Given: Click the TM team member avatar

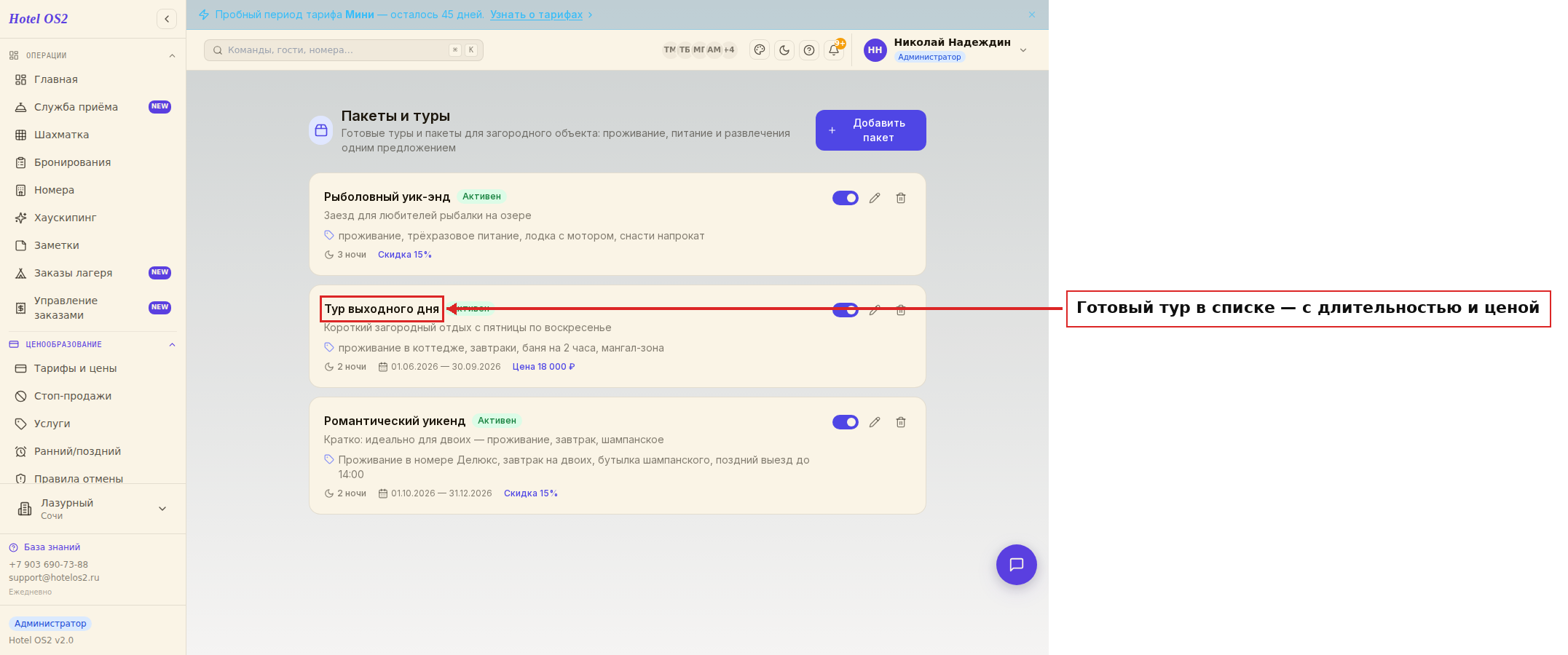Looking at the screenshot, I should click(669, 50).
